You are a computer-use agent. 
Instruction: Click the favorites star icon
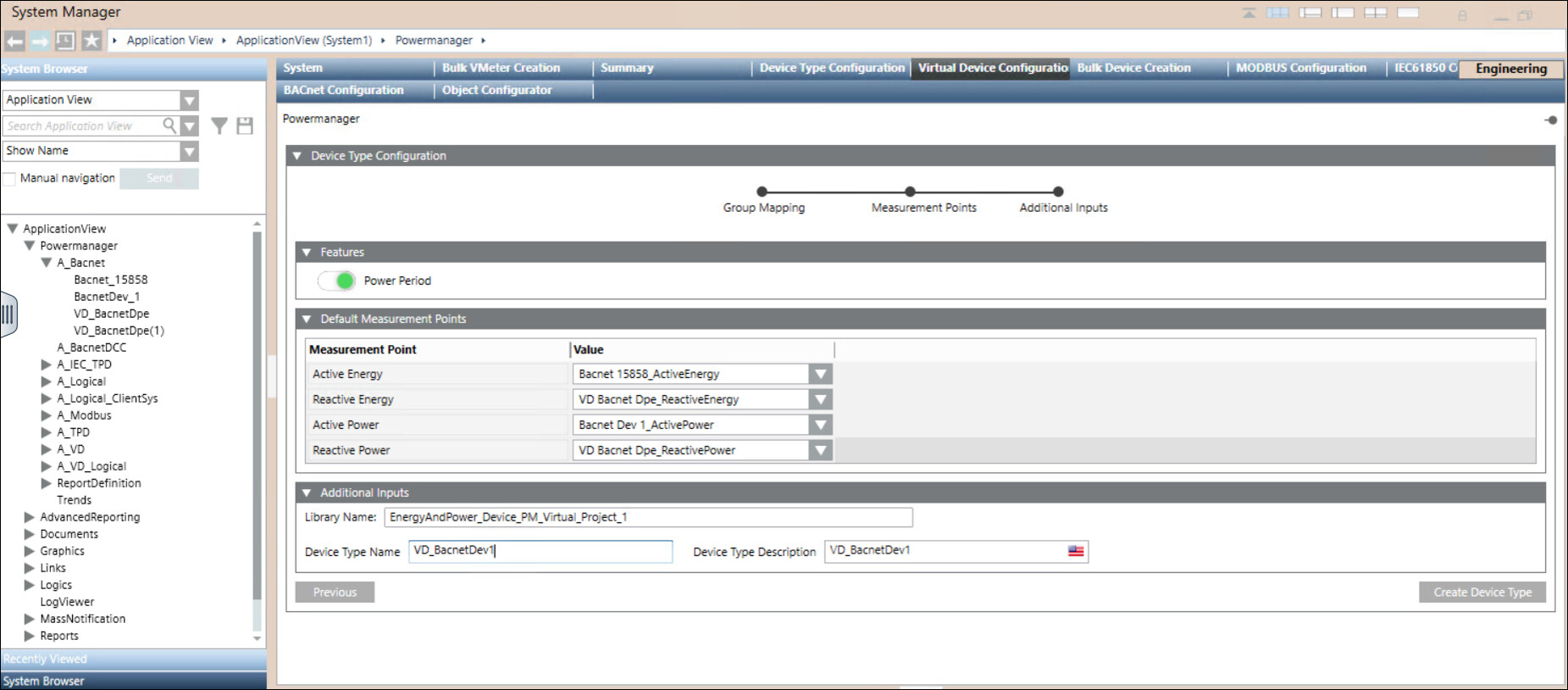pos(91,41)
